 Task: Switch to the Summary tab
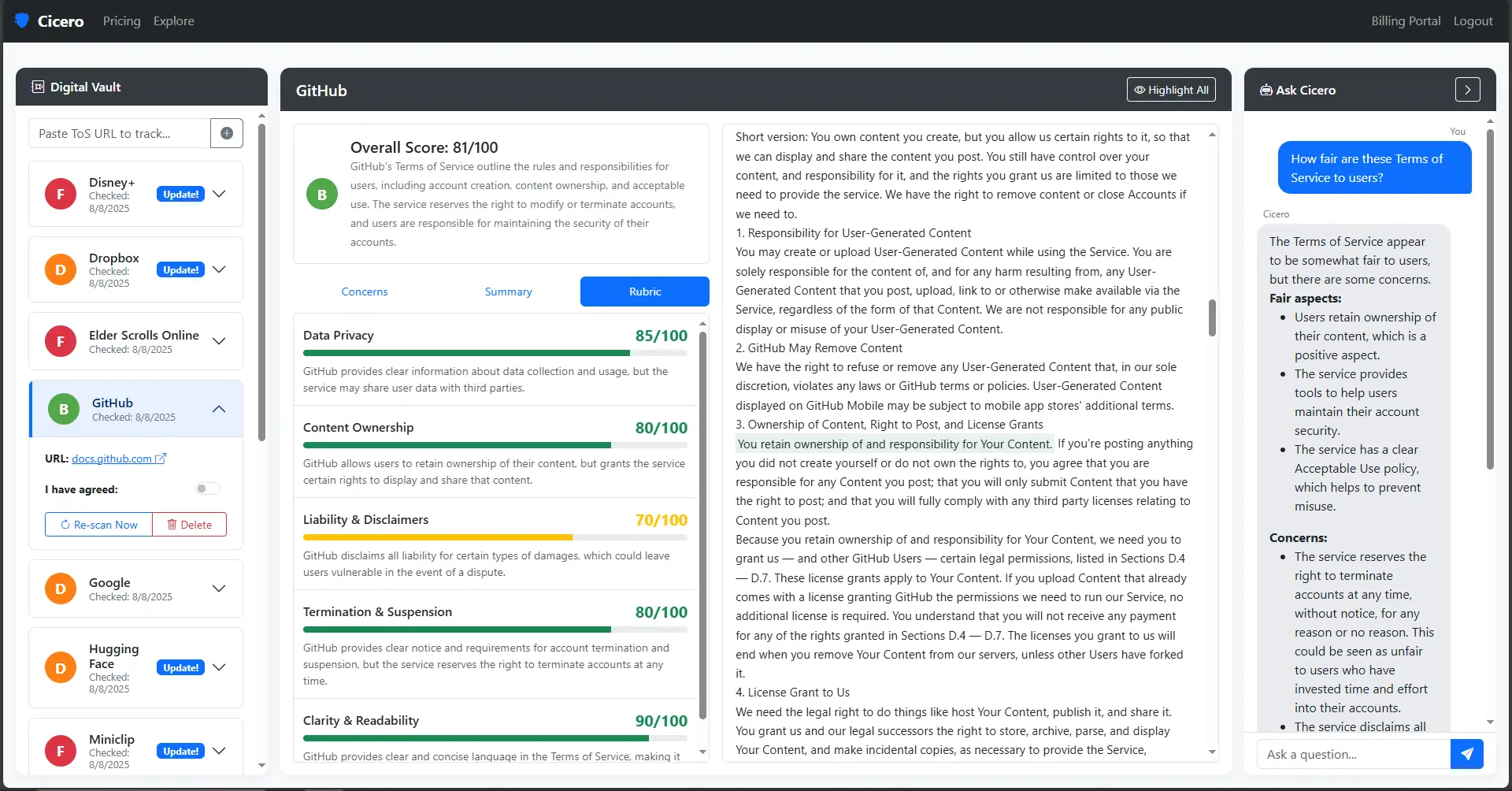508,292
